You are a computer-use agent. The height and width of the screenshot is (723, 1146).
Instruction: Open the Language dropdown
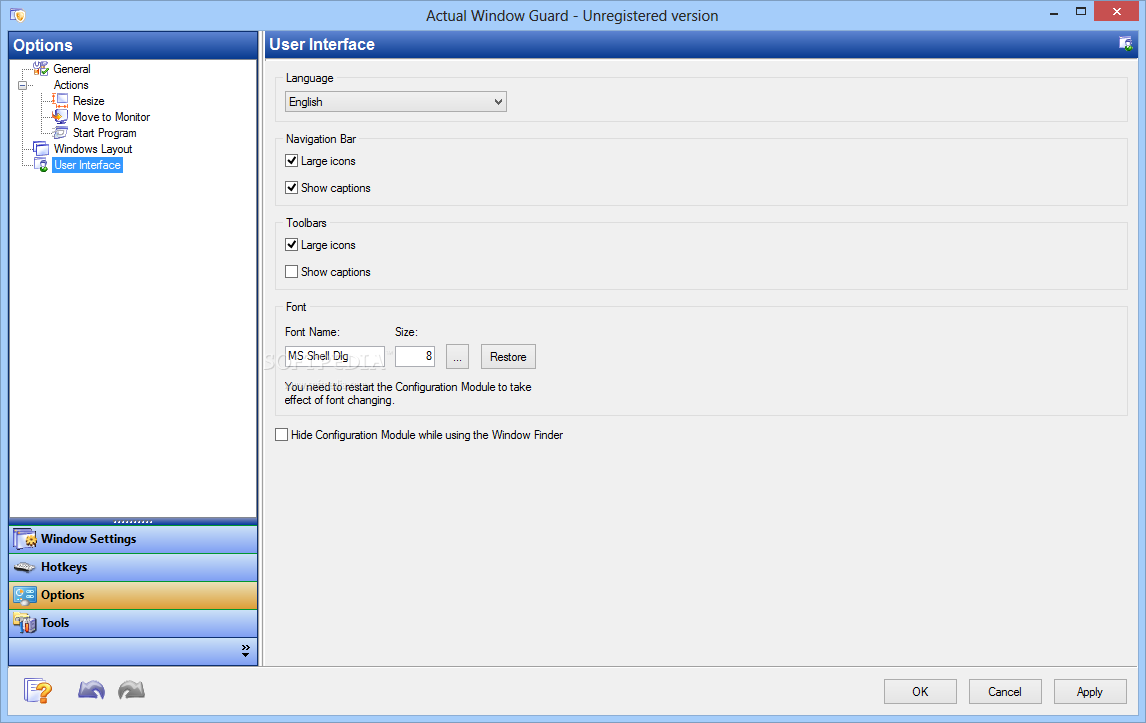coord(395,102)
